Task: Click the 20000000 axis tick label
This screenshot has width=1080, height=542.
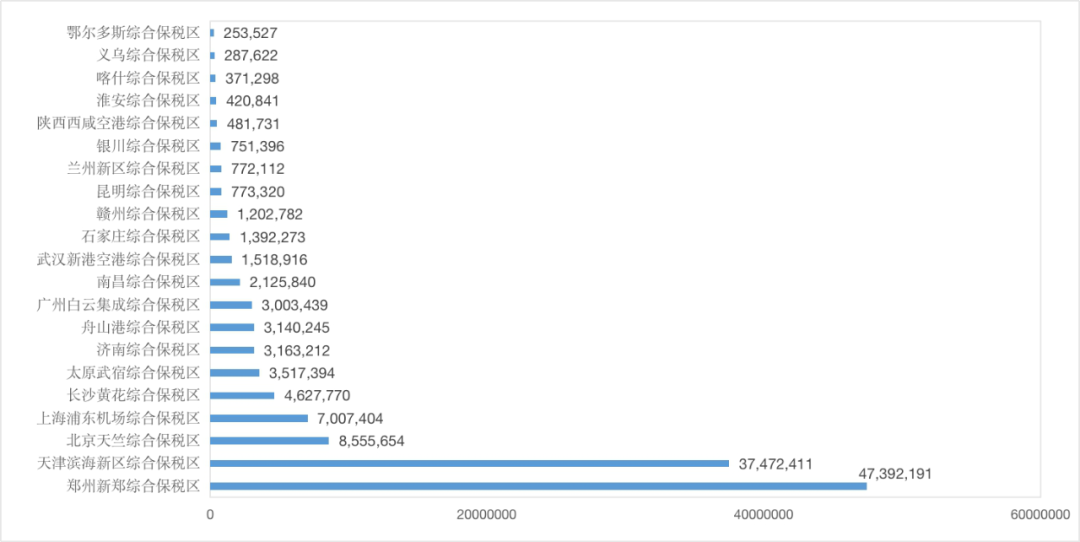Action: pos(487,515)
